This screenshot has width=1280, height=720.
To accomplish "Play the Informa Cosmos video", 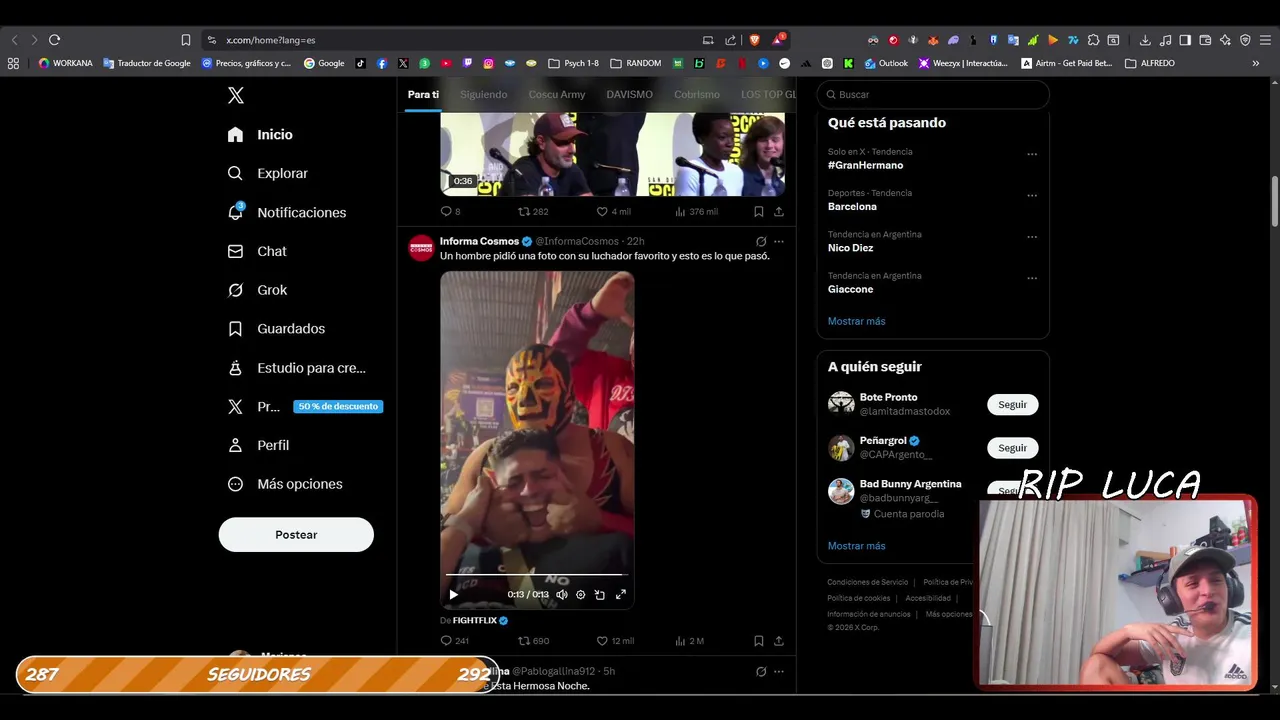I will [x=453, y=594].
